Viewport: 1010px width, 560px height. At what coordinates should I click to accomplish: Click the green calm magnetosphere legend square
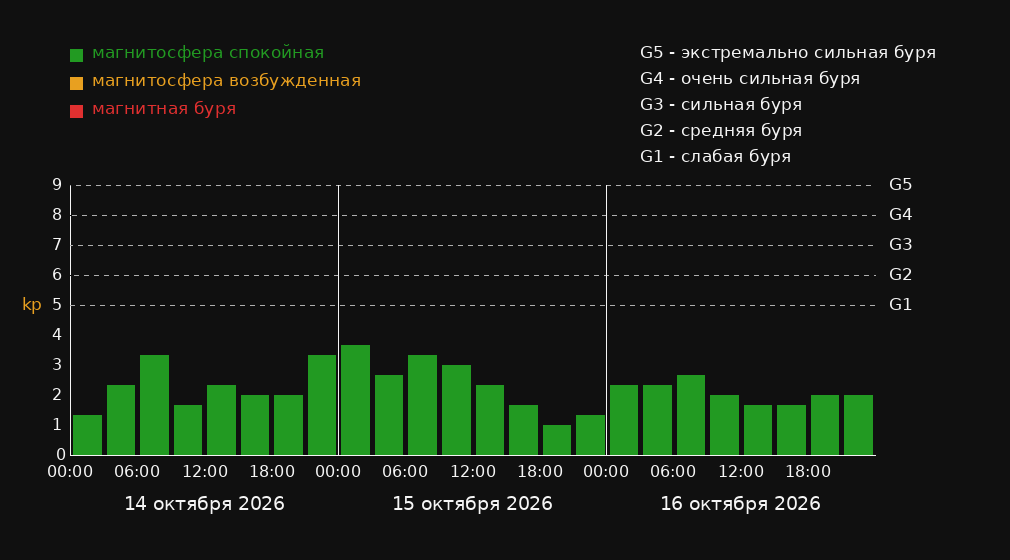tap(76, 55)
